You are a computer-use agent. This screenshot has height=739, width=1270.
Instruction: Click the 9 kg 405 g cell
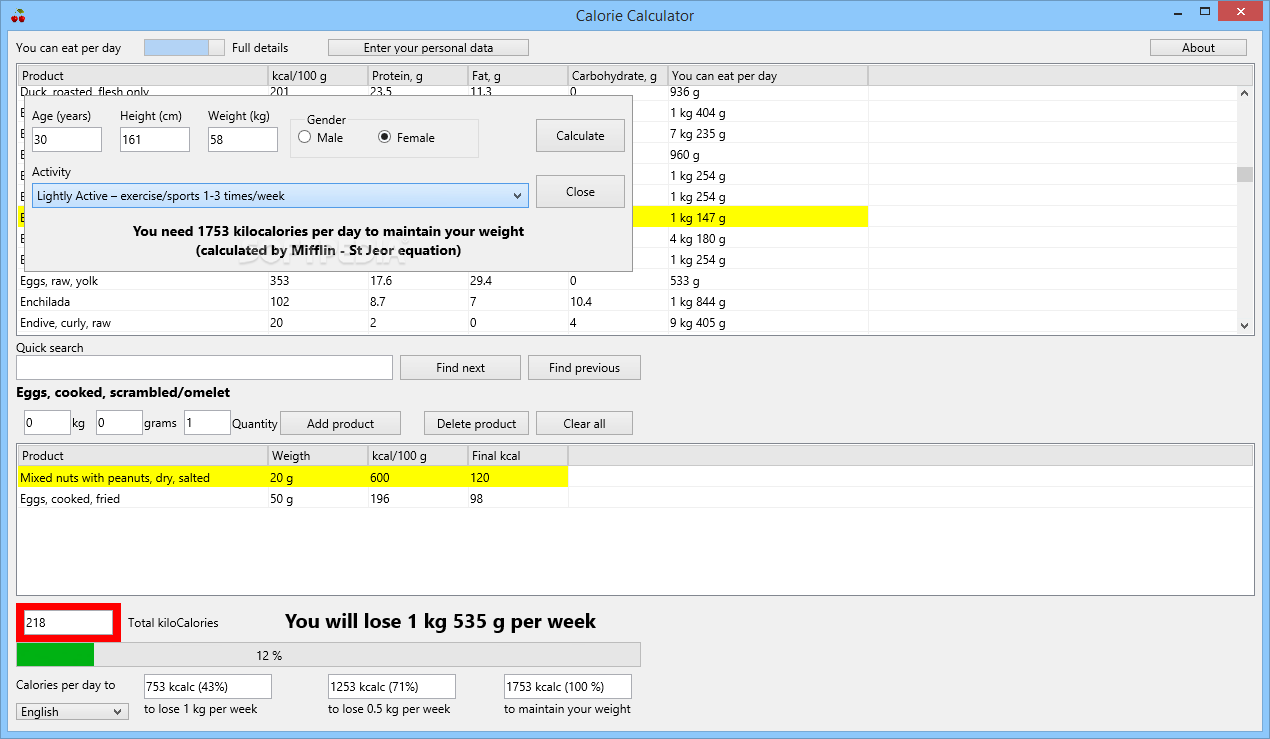[768, 323]
